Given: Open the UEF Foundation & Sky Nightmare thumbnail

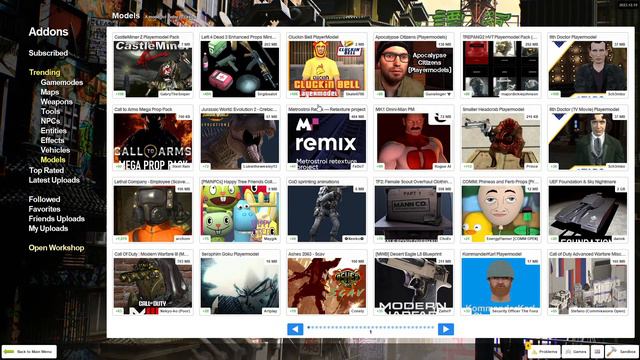Looking at the screenshot, I should [x=588, y=213].
